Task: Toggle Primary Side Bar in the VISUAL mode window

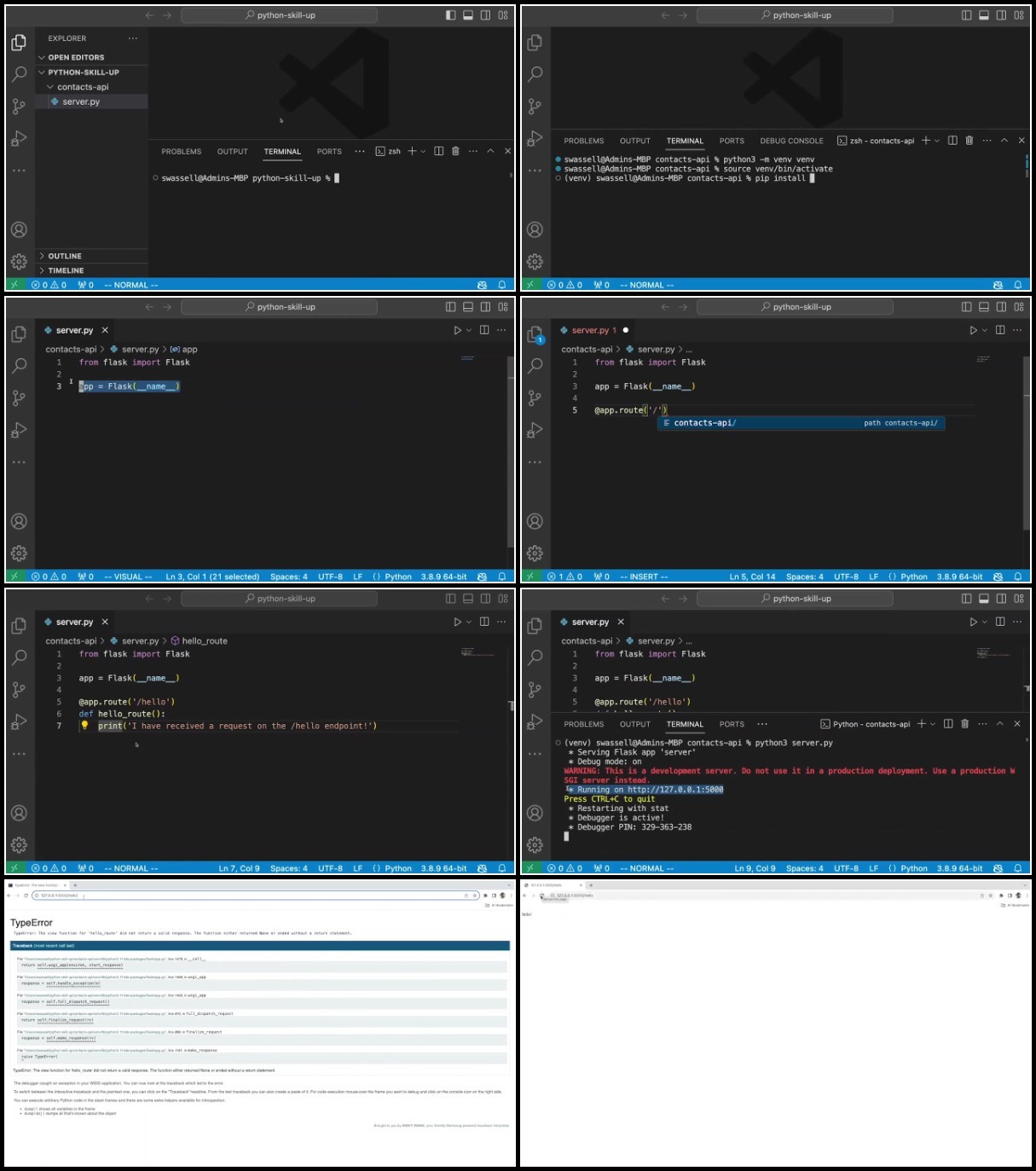Action: pyautogui.click(x=450, y=307)
